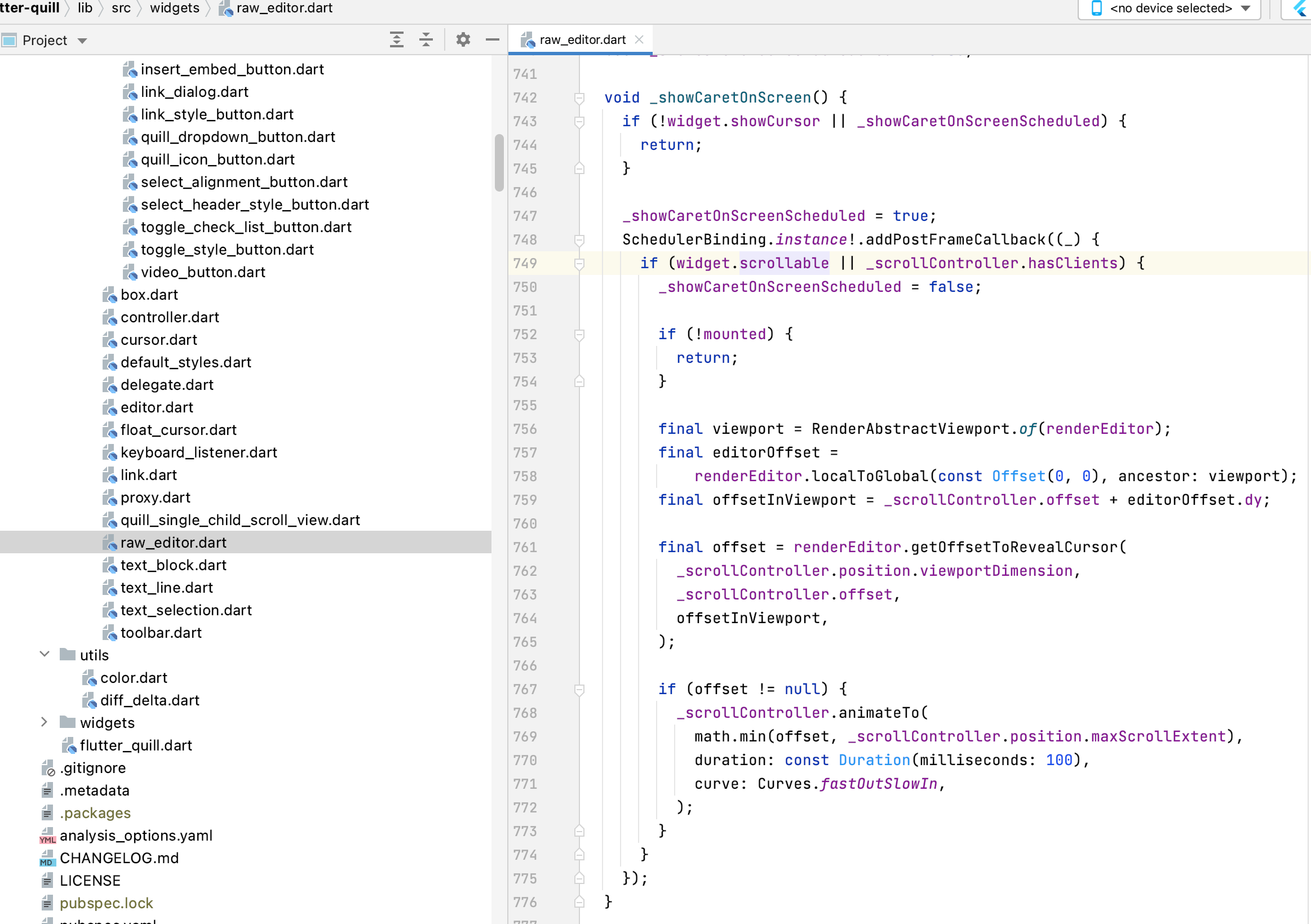Fold the _showCaretOnScreen method at line 742
The image size is (1311, 924).
coord(580,97)
